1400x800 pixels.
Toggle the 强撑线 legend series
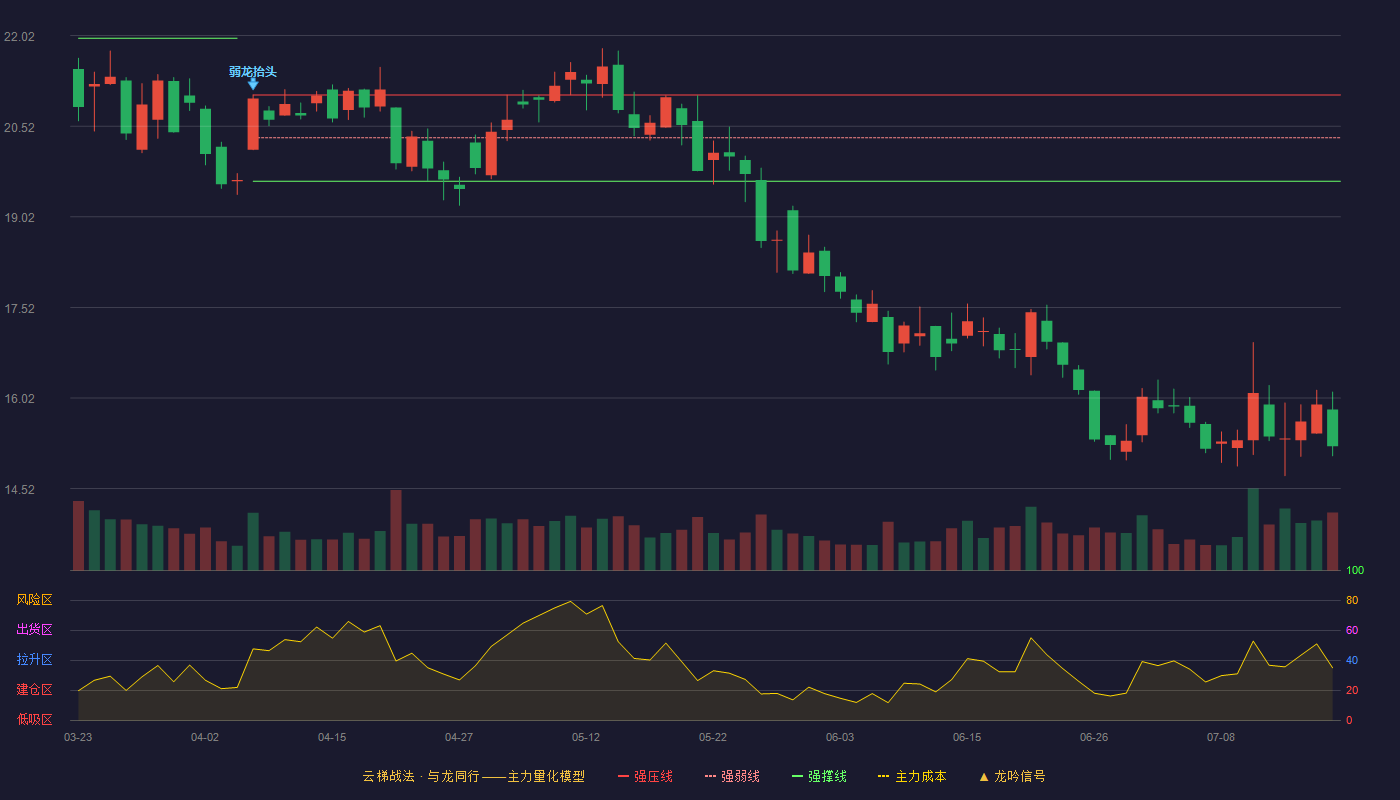click(819, 776)
